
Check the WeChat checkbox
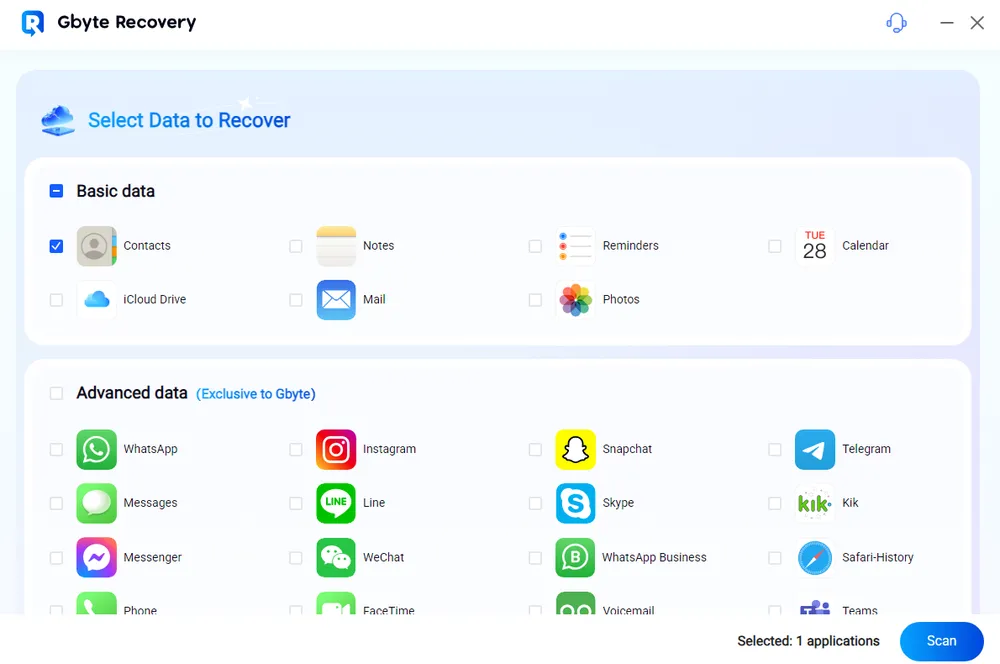(x=296, y=558)
